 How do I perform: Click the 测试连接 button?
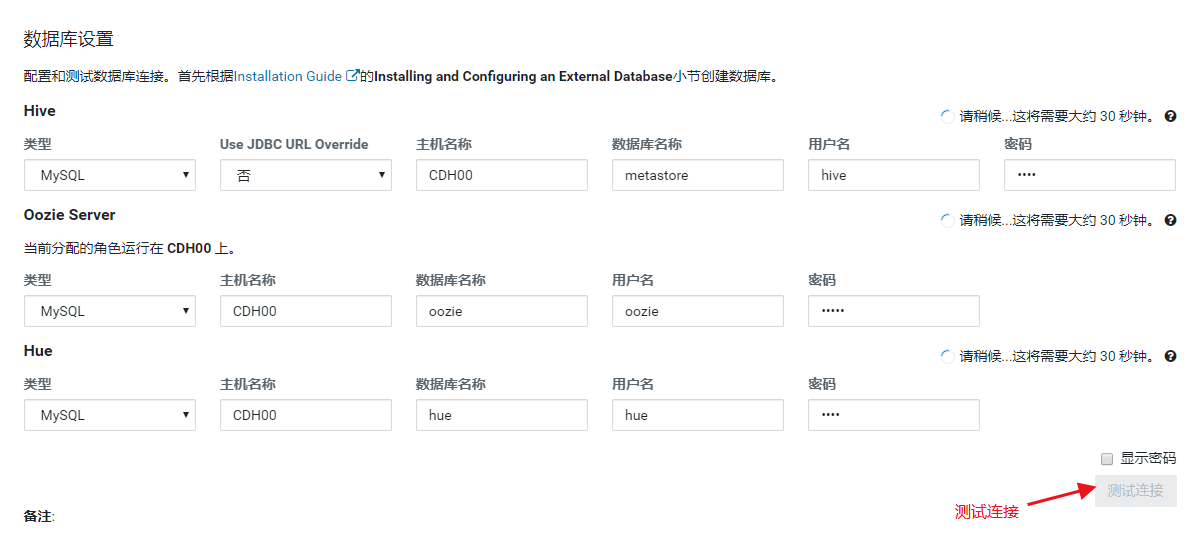pos(1135,491)
